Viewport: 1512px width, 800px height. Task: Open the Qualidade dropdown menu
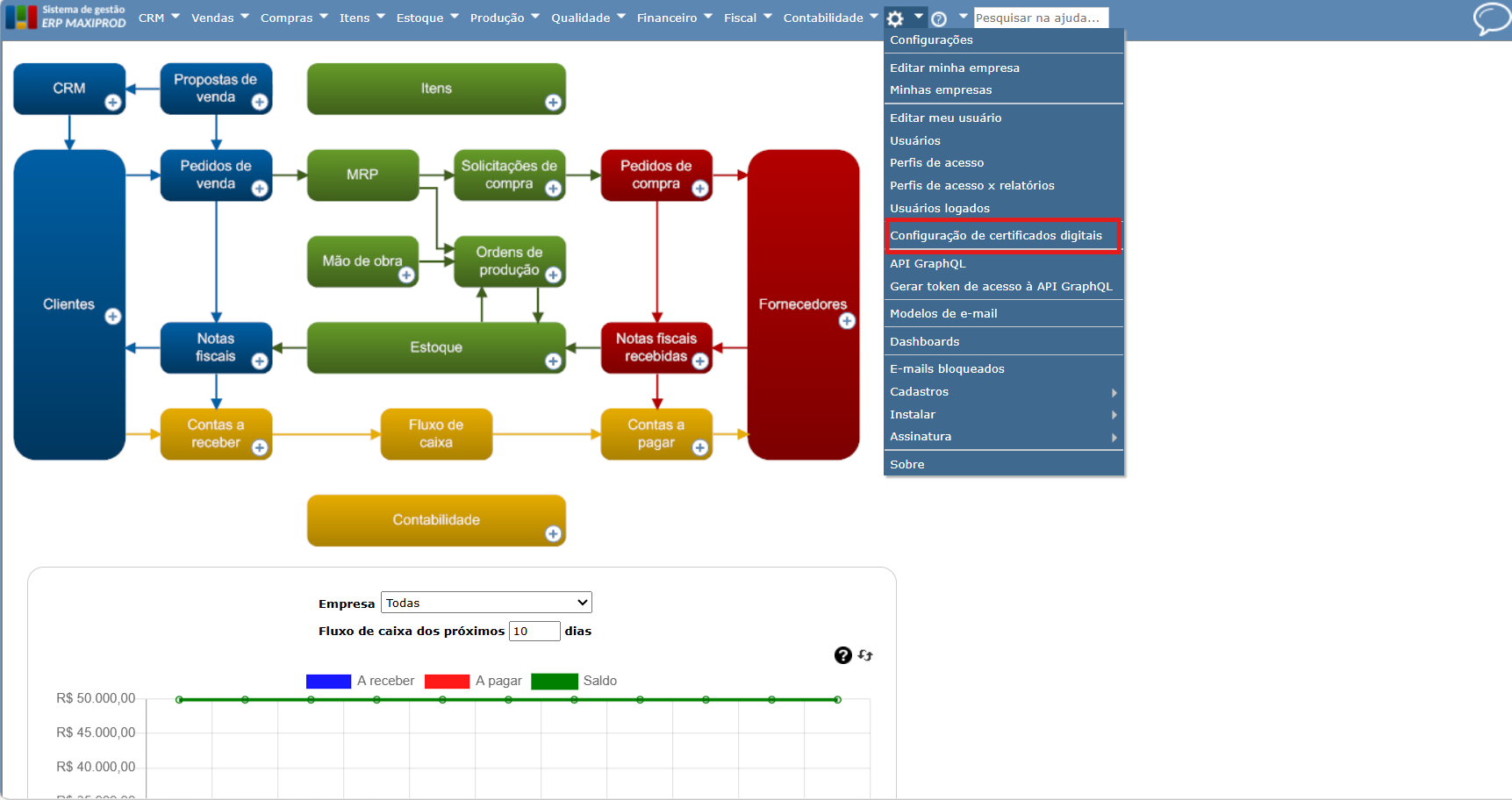click(588, 18)
